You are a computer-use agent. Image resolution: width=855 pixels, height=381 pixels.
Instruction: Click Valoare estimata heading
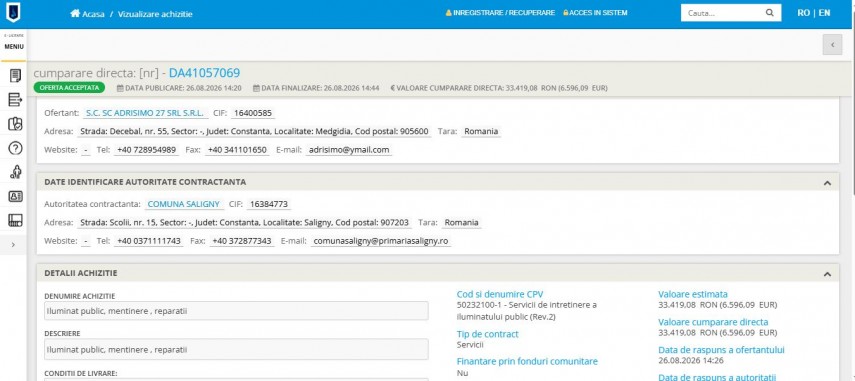(x=693, y=294)
